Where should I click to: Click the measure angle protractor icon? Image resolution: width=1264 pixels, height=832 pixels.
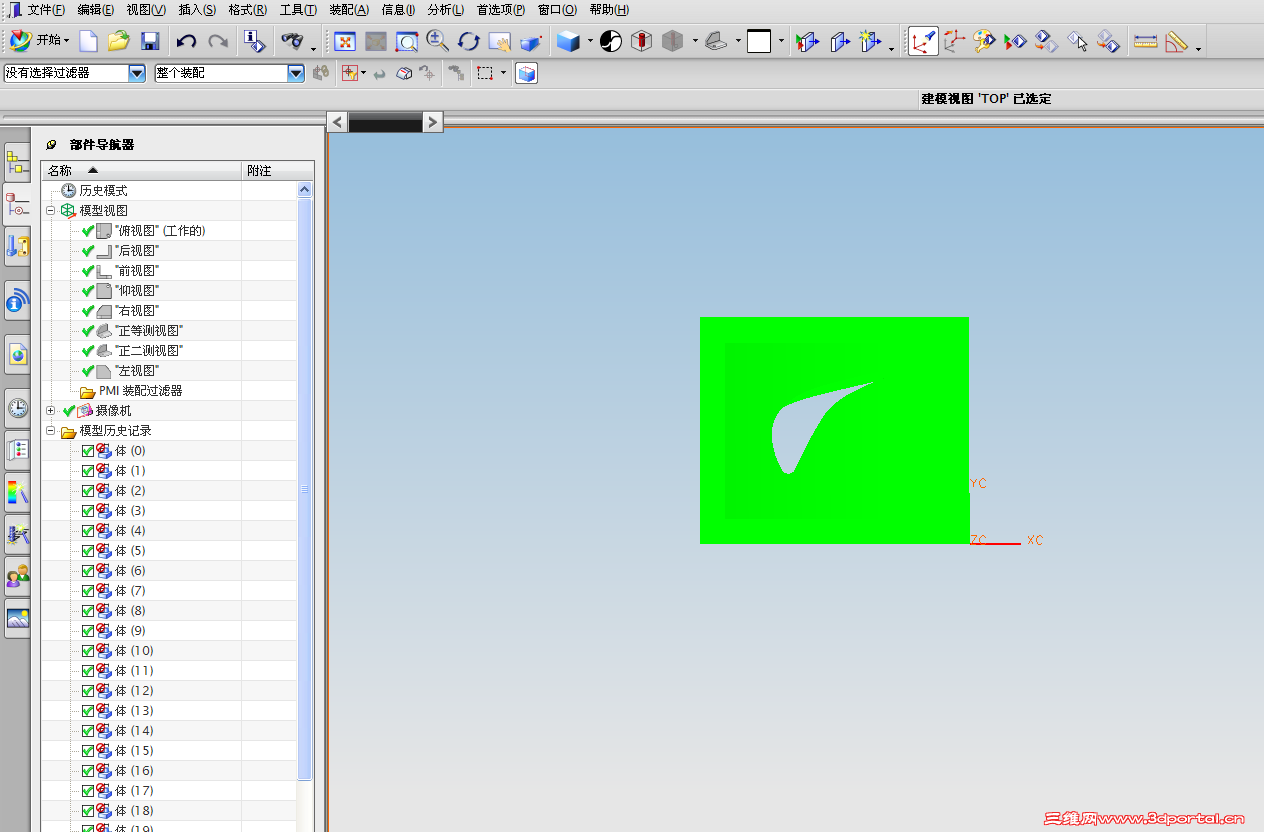pos(1176,41)
